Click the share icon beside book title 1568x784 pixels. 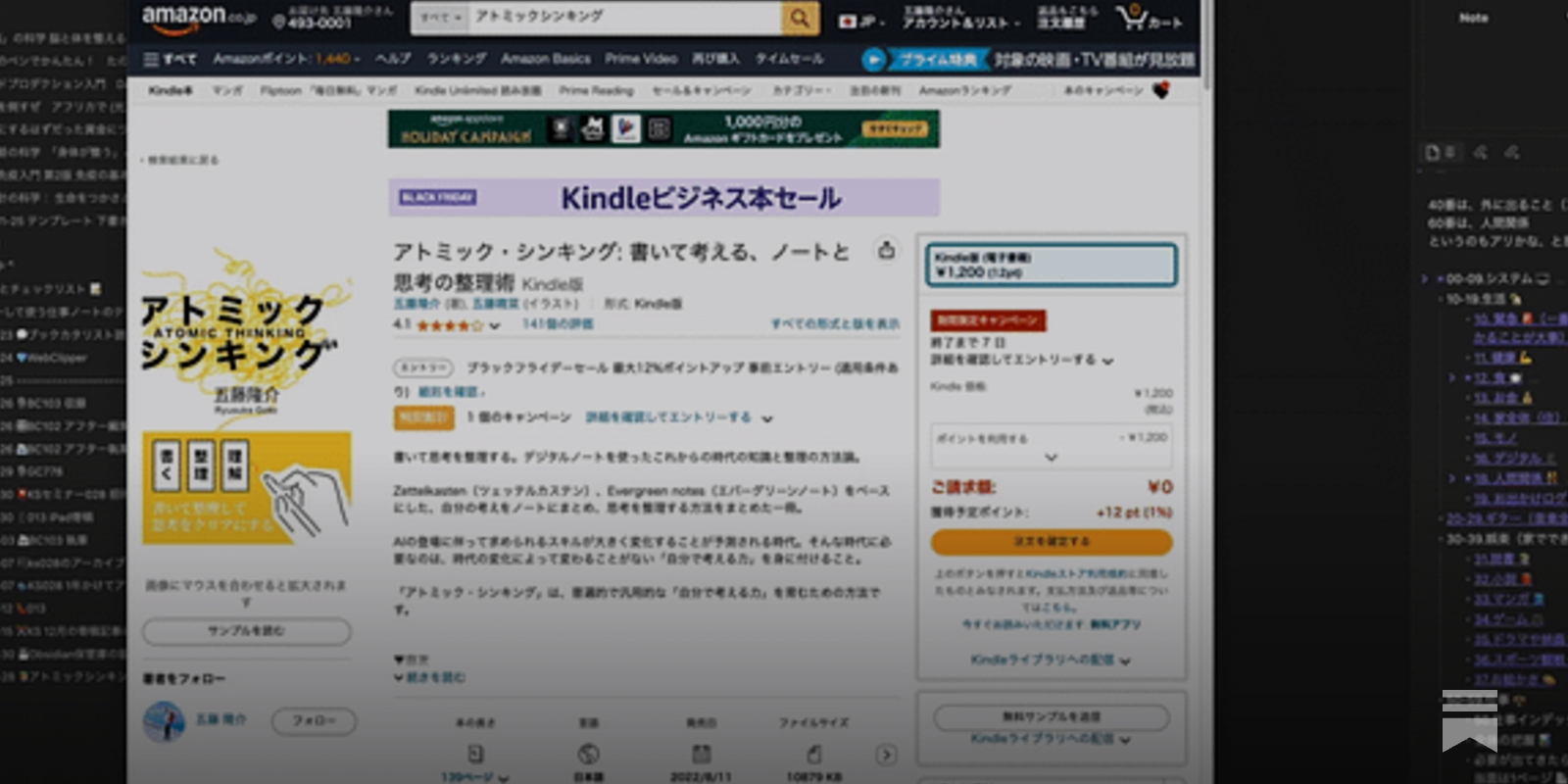click(886, 251)
